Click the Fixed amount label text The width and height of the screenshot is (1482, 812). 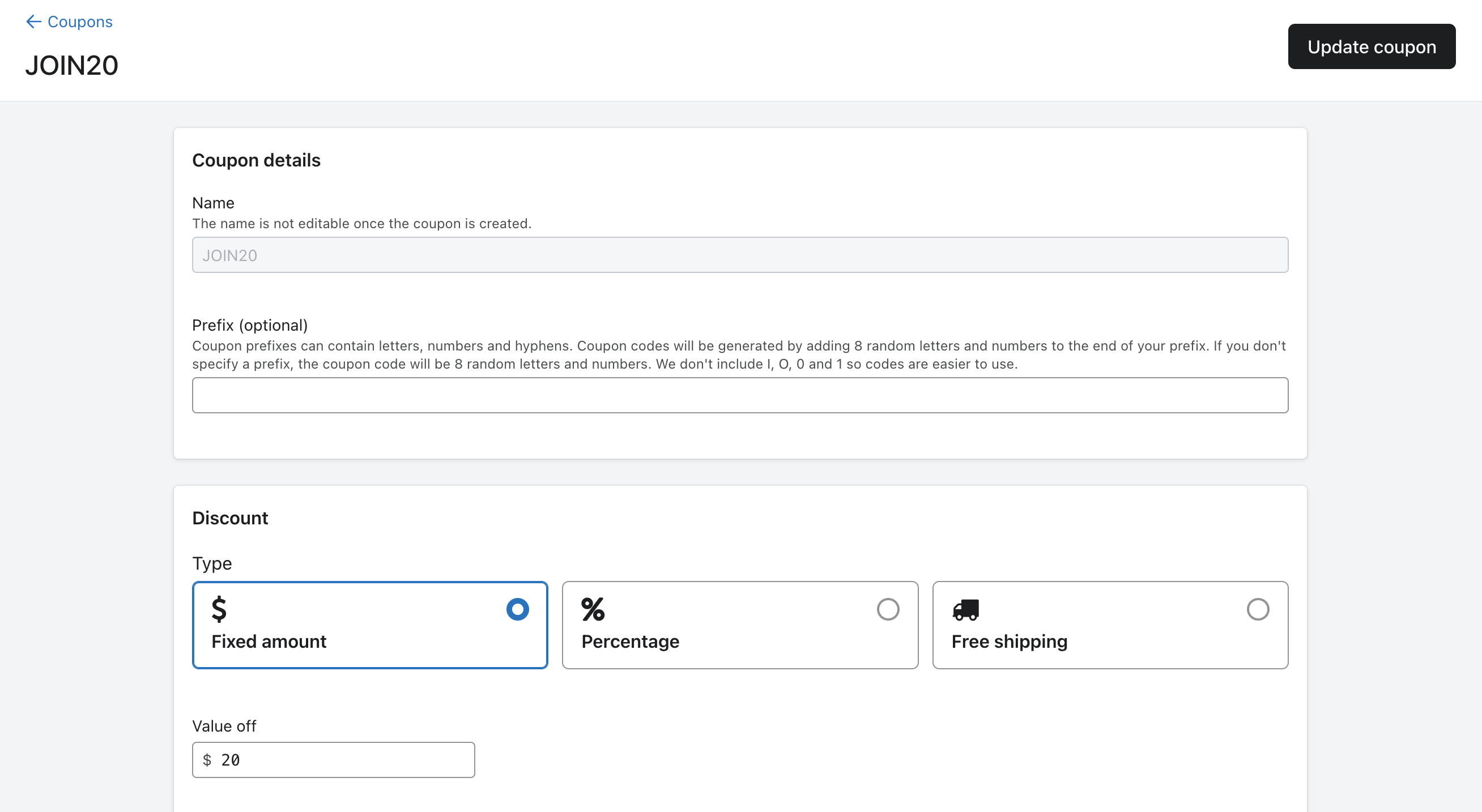click(x=269, y=642)
